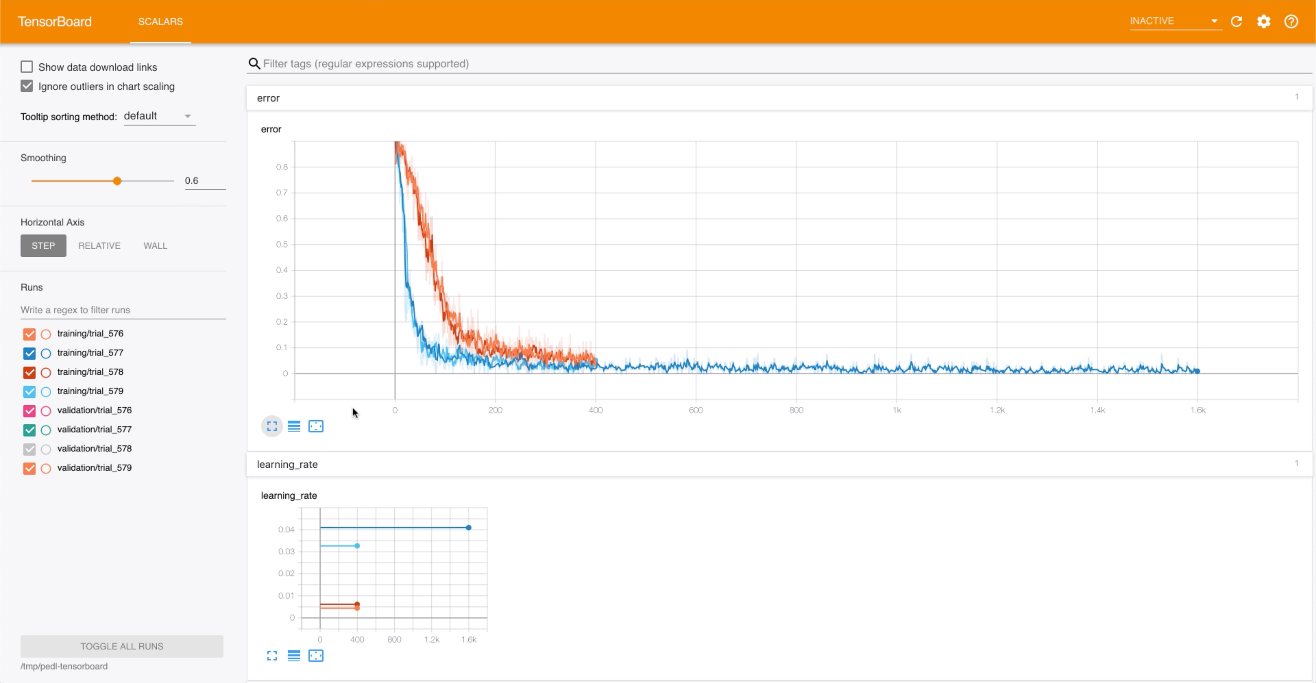The height and width of the screenshot is (683, 1316).
Task: Click the validation/trial_576 run name
Action: [94, 411]
